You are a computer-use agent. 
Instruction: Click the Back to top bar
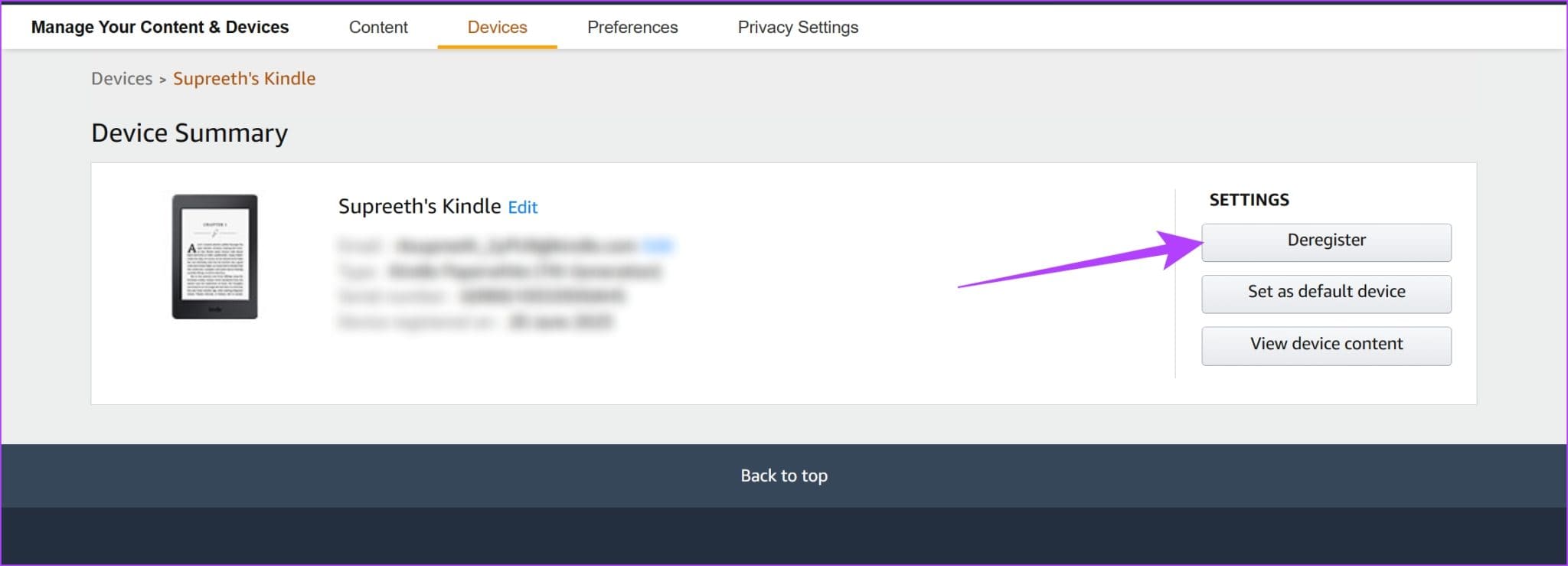click(x=784, y=476)
